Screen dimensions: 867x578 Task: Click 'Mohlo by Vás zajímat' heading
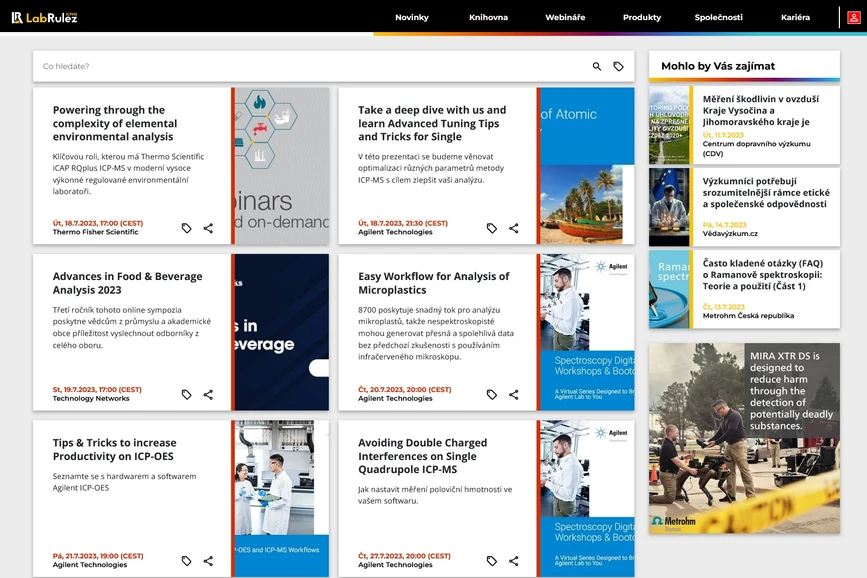(x=718, y=66)
